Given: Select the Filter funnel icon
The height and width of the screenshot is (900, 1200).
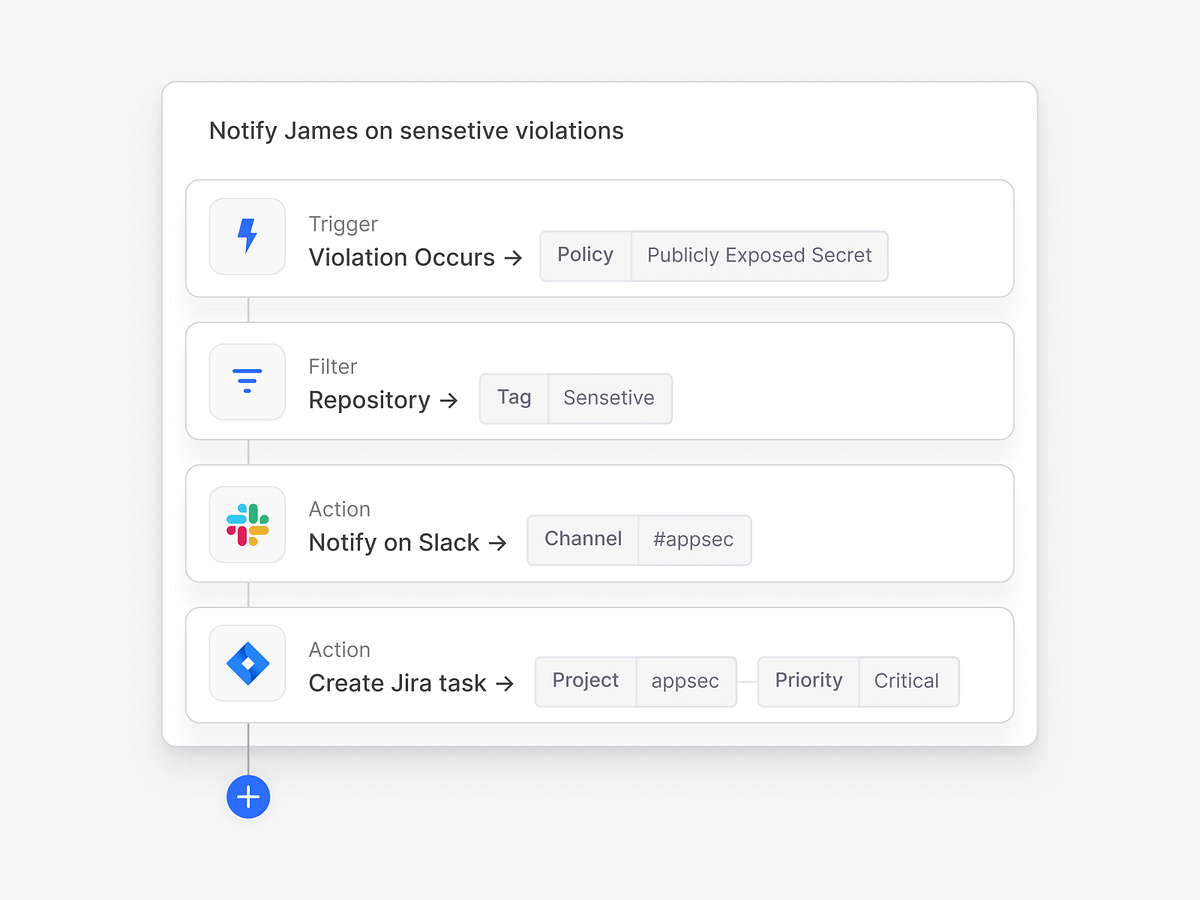Looking at the screenshot, I should pos(247,381).
